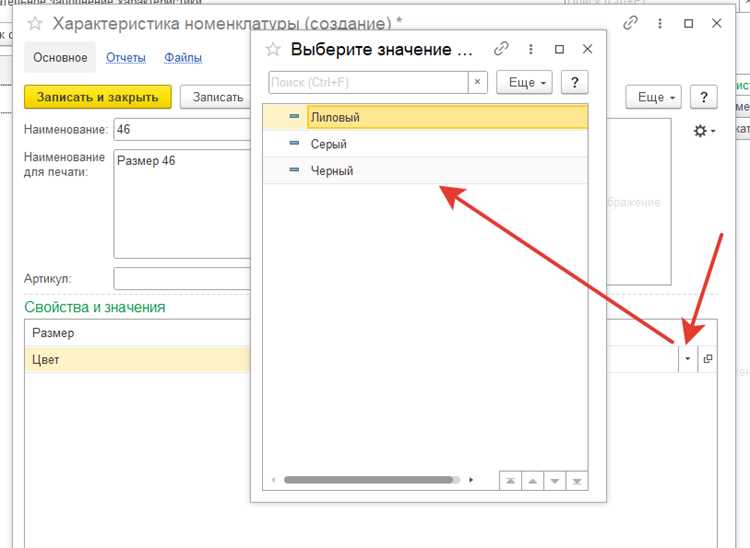Screen dimensions: 750x548
Task: Click Наименование для печати text area
Action: click(x=182, y=204)
